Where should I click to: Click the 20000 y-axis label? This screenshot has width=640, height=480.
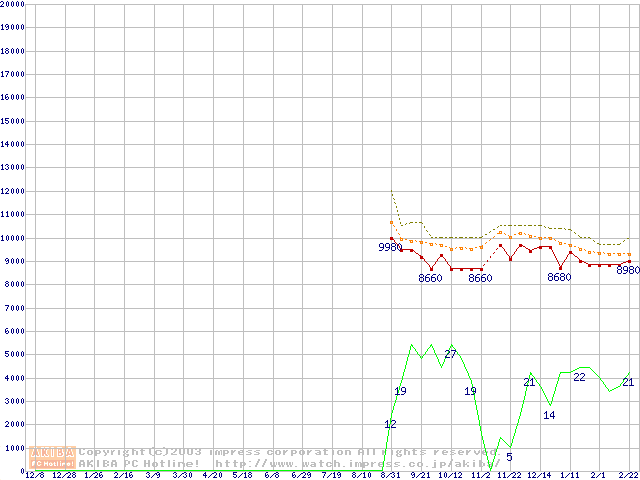(x=12, y=4)
